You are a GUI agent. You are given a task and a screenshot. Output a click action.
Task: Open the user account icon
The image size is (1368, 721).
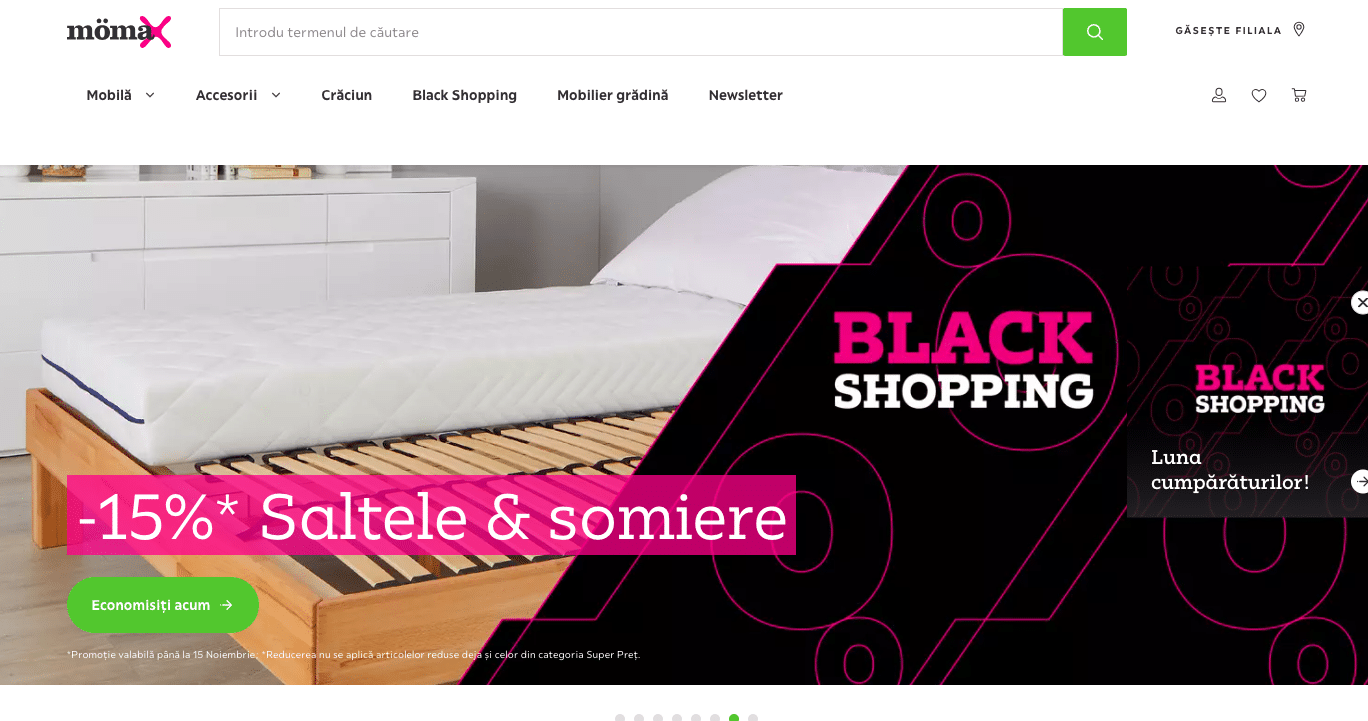(1219, 95)
